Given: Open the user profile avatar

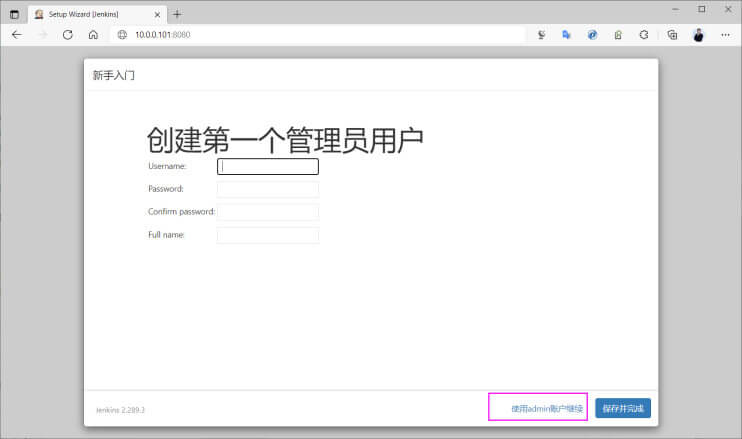Looking at the screenshot, I should 698,35.
